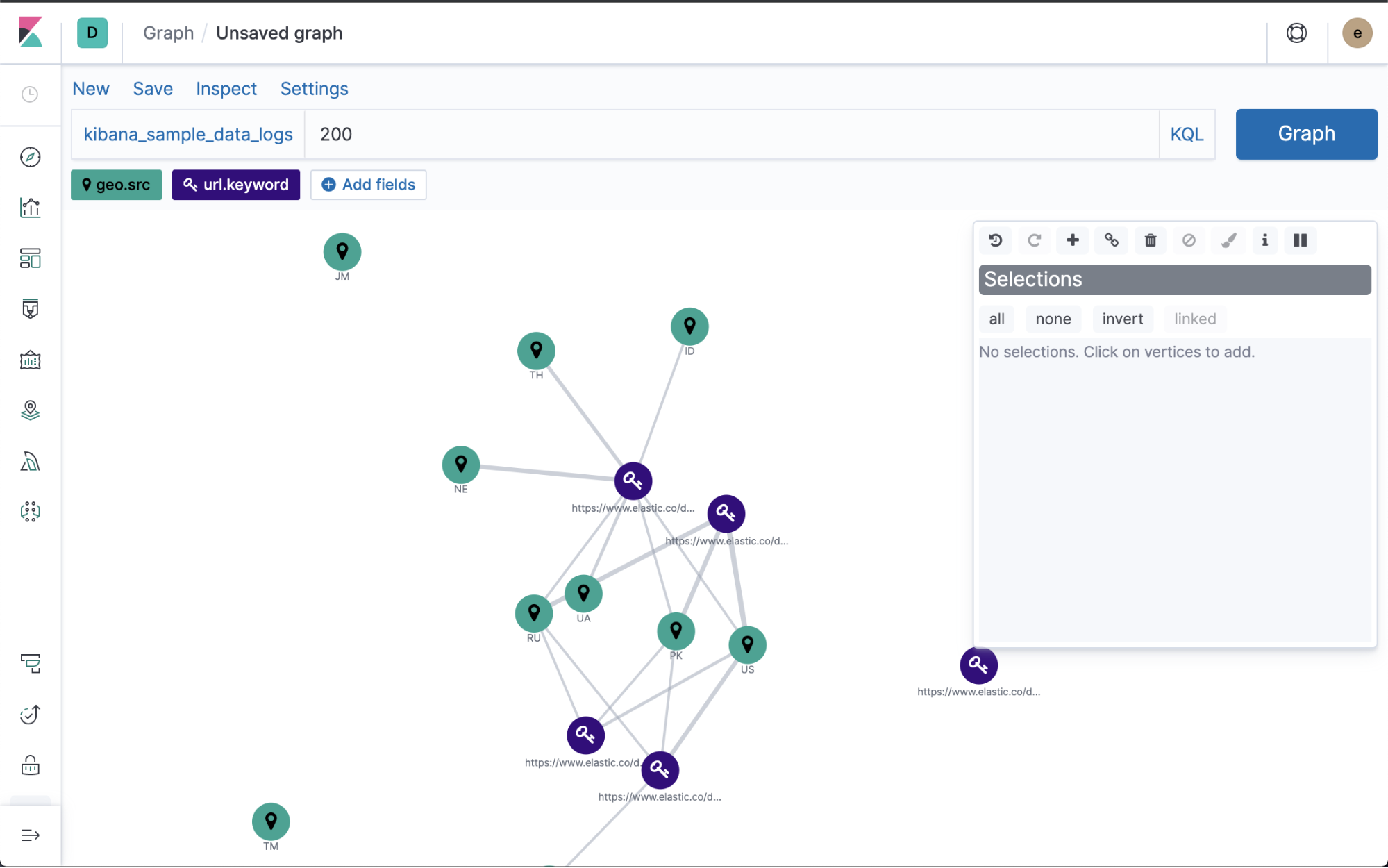1388x868 pixels.
Task: Click the link/chain icon
Action: point(1111,240)
